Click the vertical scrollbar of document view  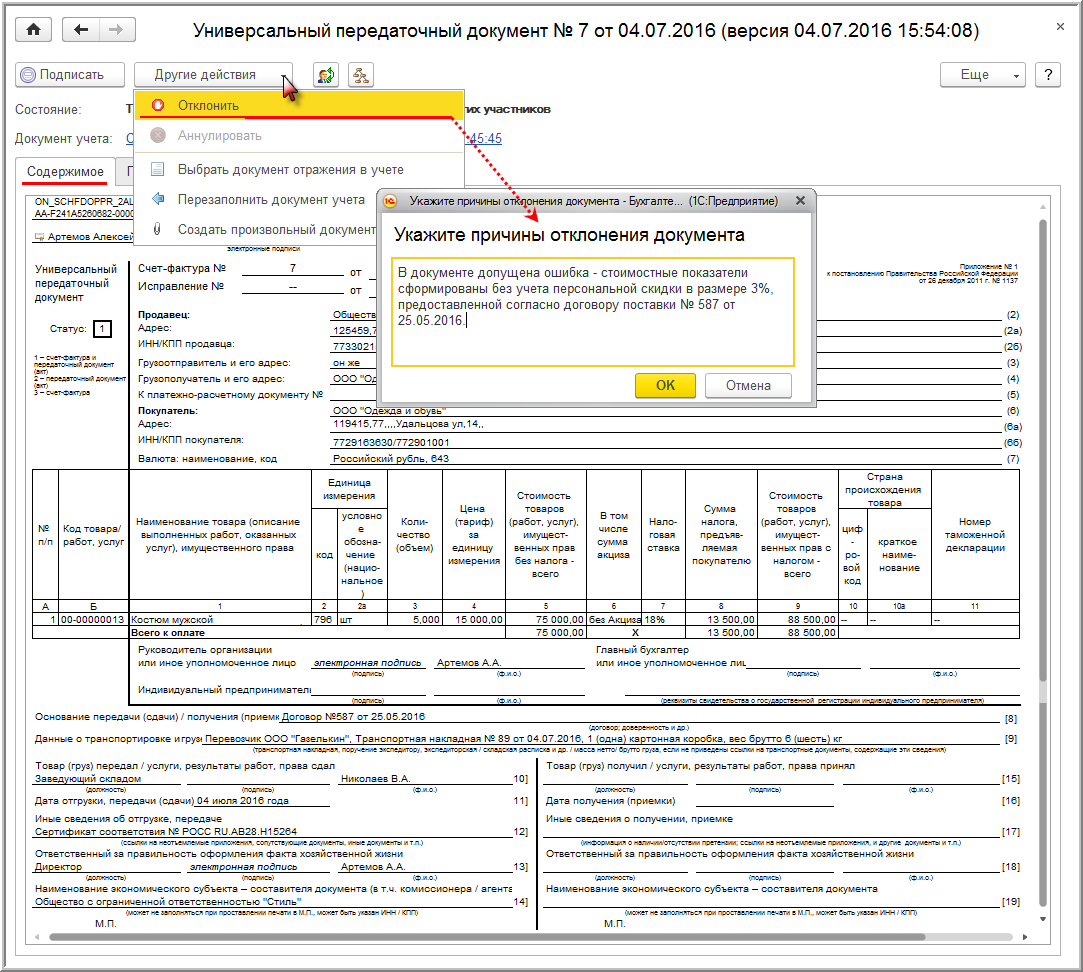coord(1043,449)
